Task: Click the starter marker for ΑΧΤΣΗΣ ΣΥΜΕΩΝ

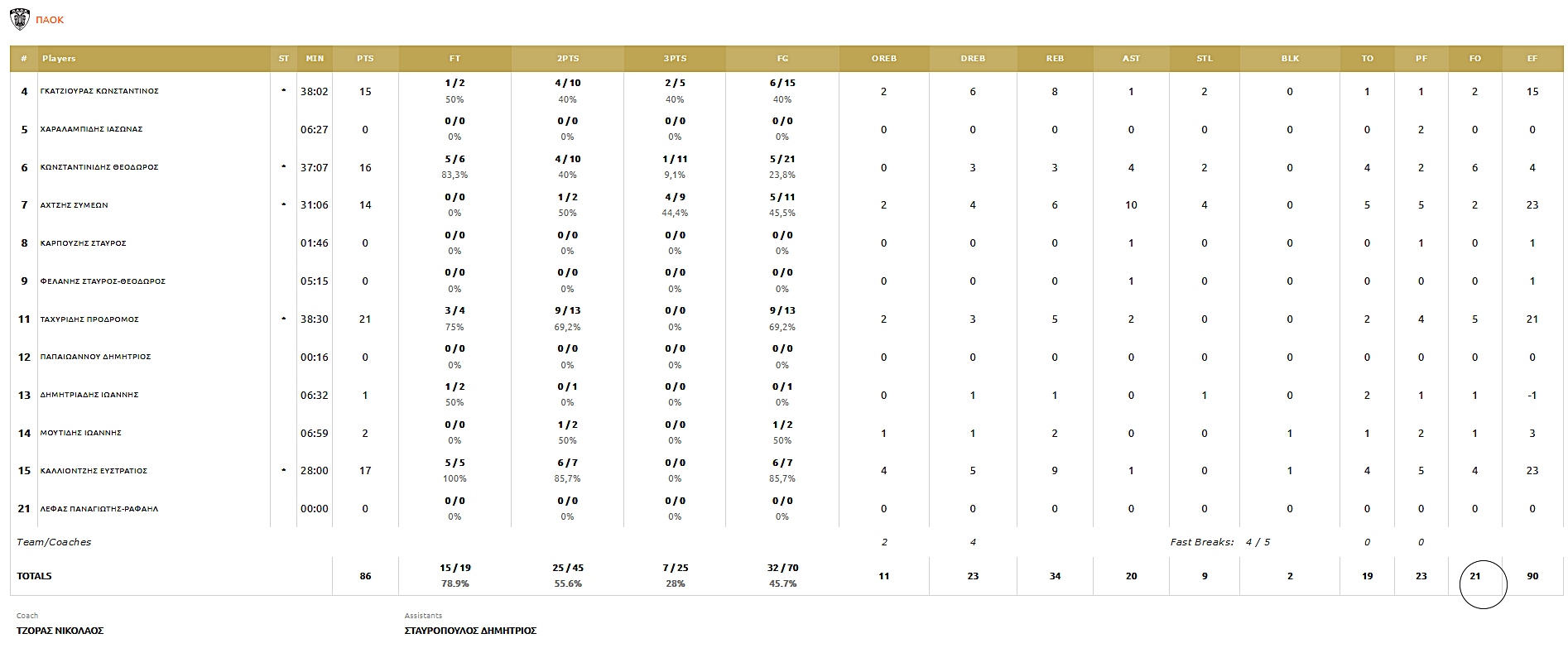Action: [284, 204]
